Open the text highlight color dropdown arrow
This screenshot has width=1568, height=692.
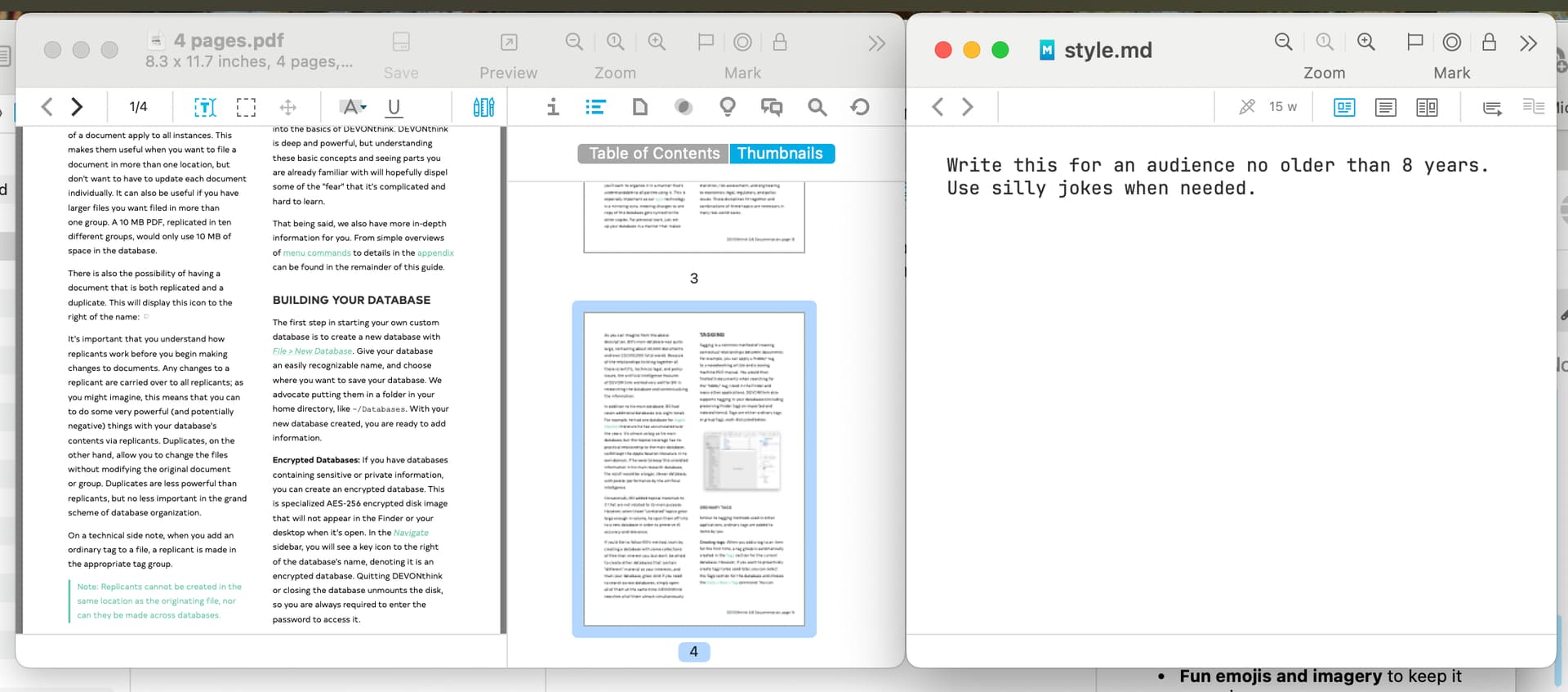click(363, 107)
